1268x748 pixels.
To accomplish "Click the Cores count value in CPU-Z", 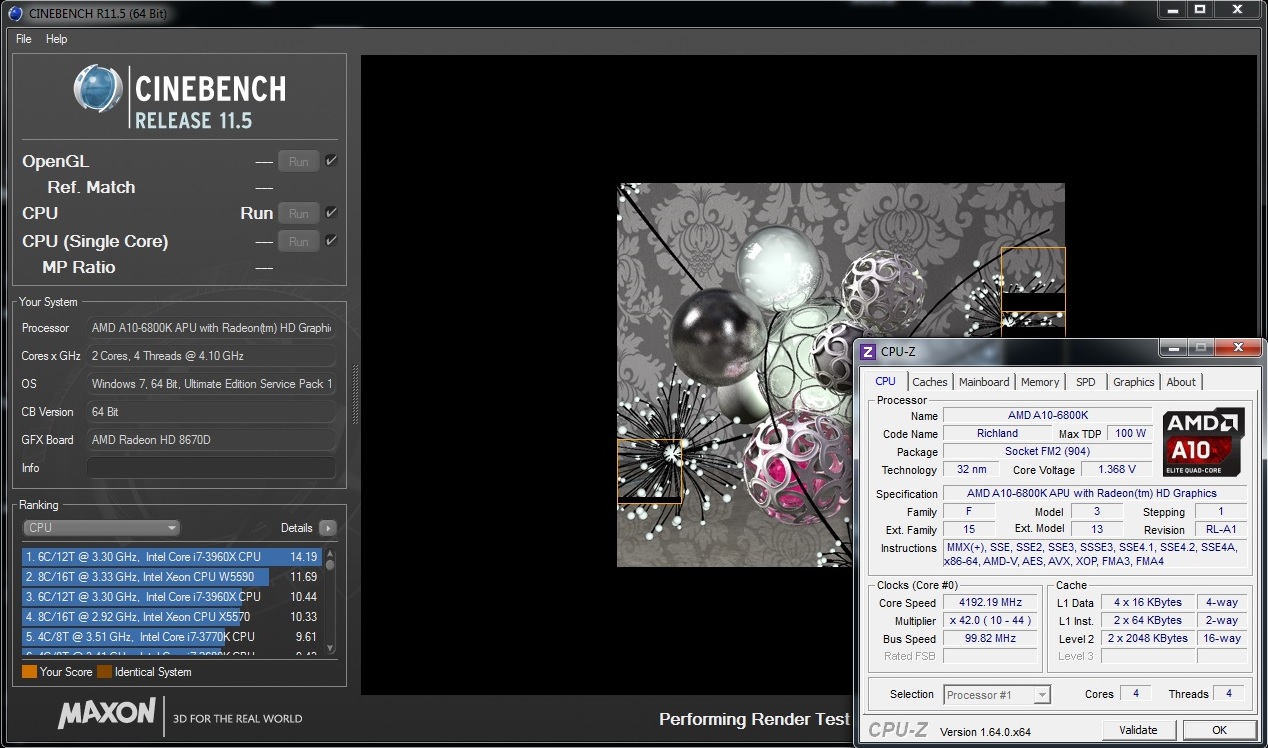I will click(1135, 693).
